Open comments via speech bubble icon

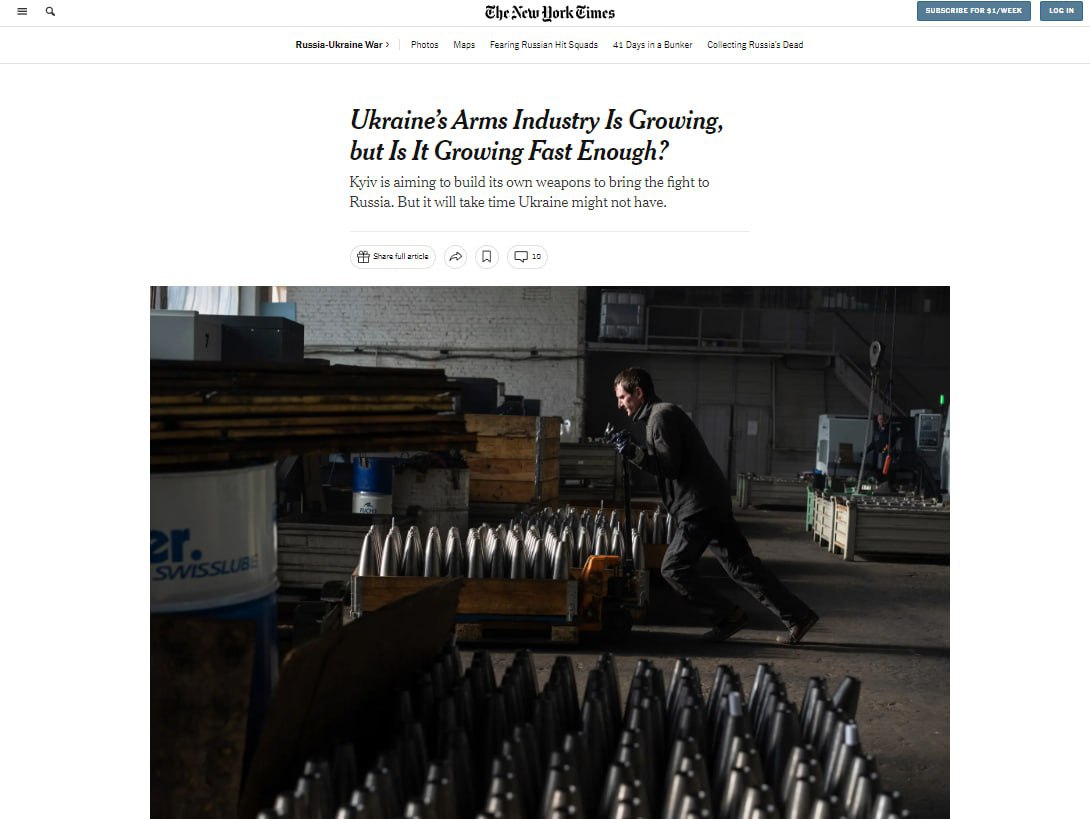[521, 257]
